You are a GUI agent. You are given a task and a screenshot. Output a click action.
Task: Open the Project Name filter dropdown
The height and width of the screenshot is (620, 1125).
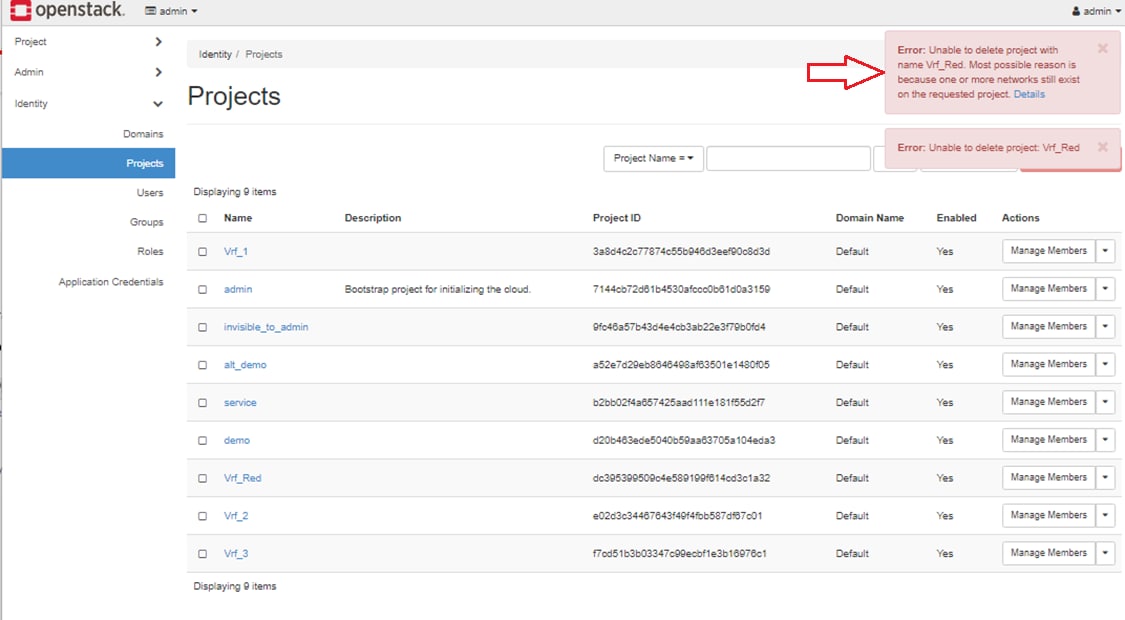click(653, 158)
